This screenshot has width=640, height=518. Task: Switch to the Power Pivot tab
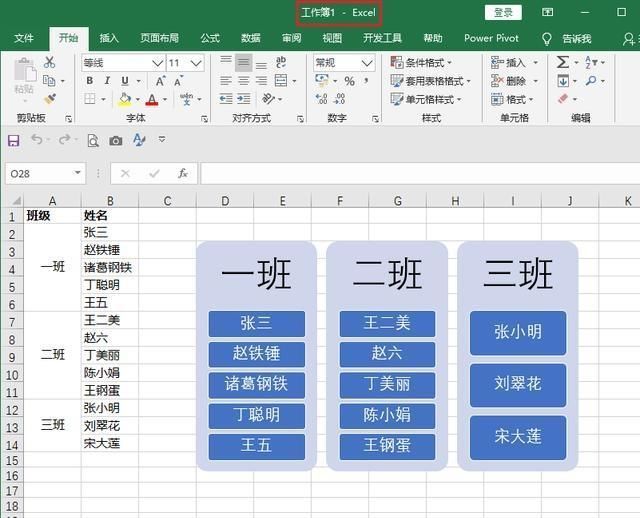pos(491,38)
